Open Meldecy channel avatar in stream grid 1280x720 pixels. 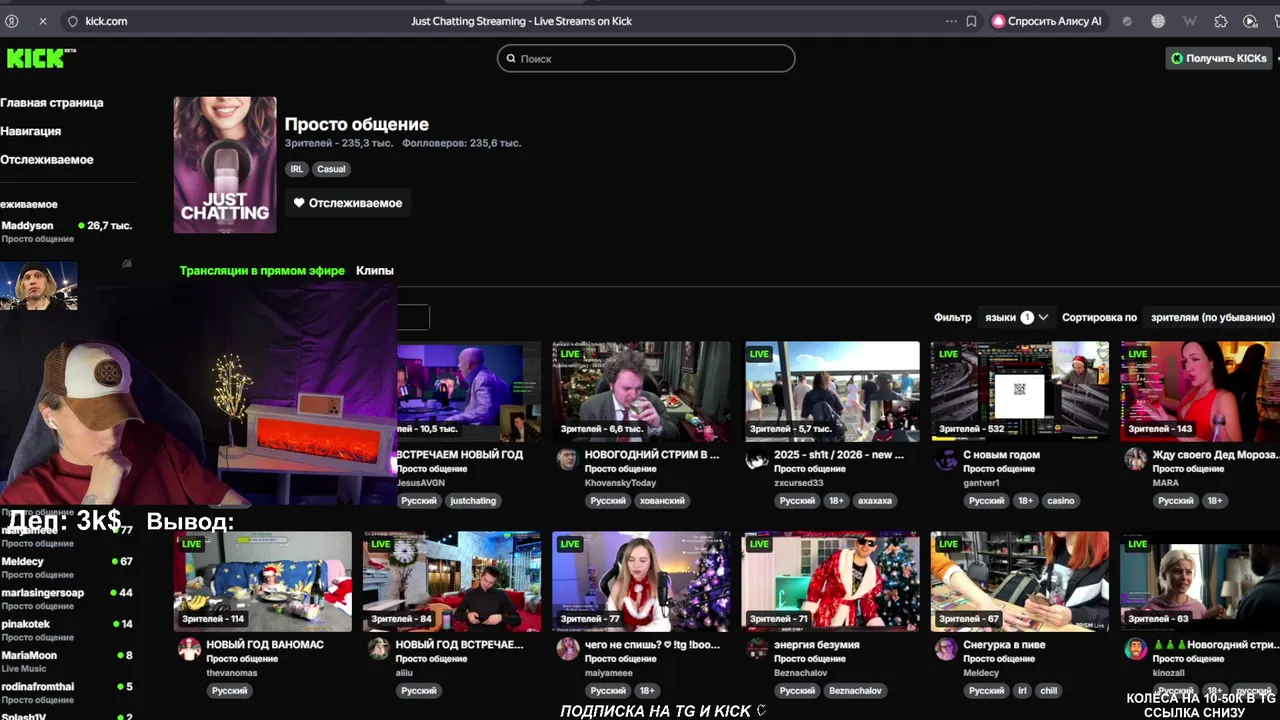pyautogui.click(x=945, y=649)
